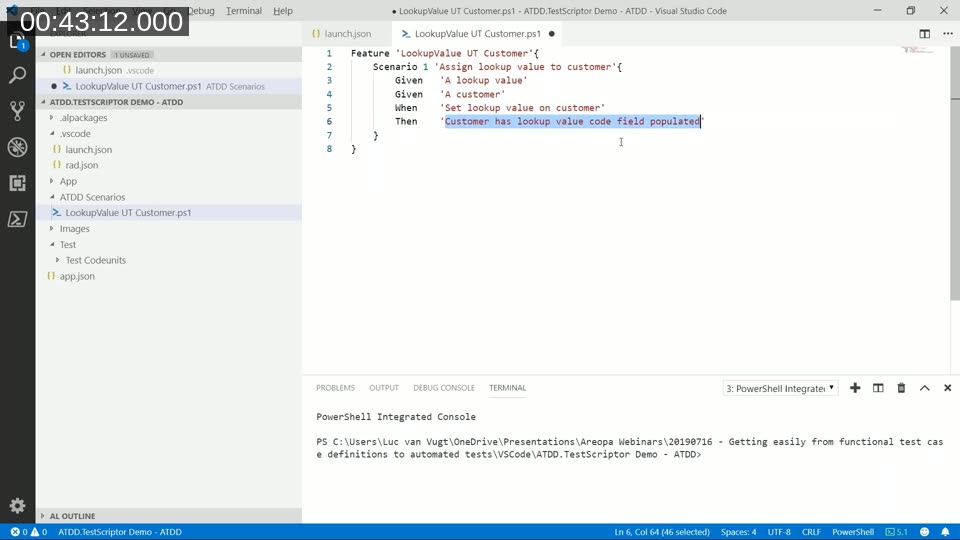The height and width of the screenshot is (540, 960).
Task: Click 'A lookup value' on line 3
Action: click(x=483, y=80)
